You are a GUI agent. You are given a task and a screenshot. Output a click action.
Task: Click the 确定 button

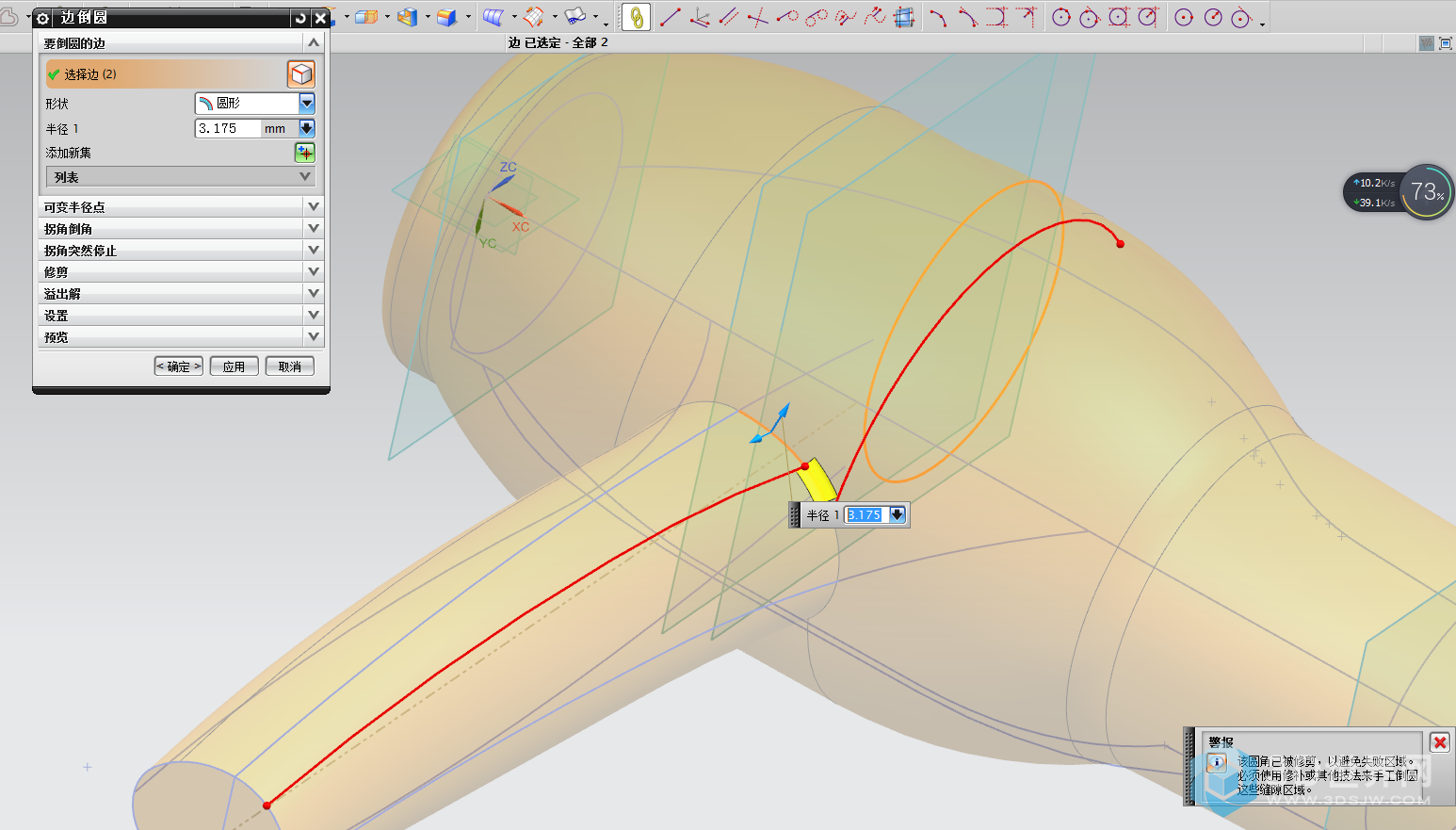(179, 366)
